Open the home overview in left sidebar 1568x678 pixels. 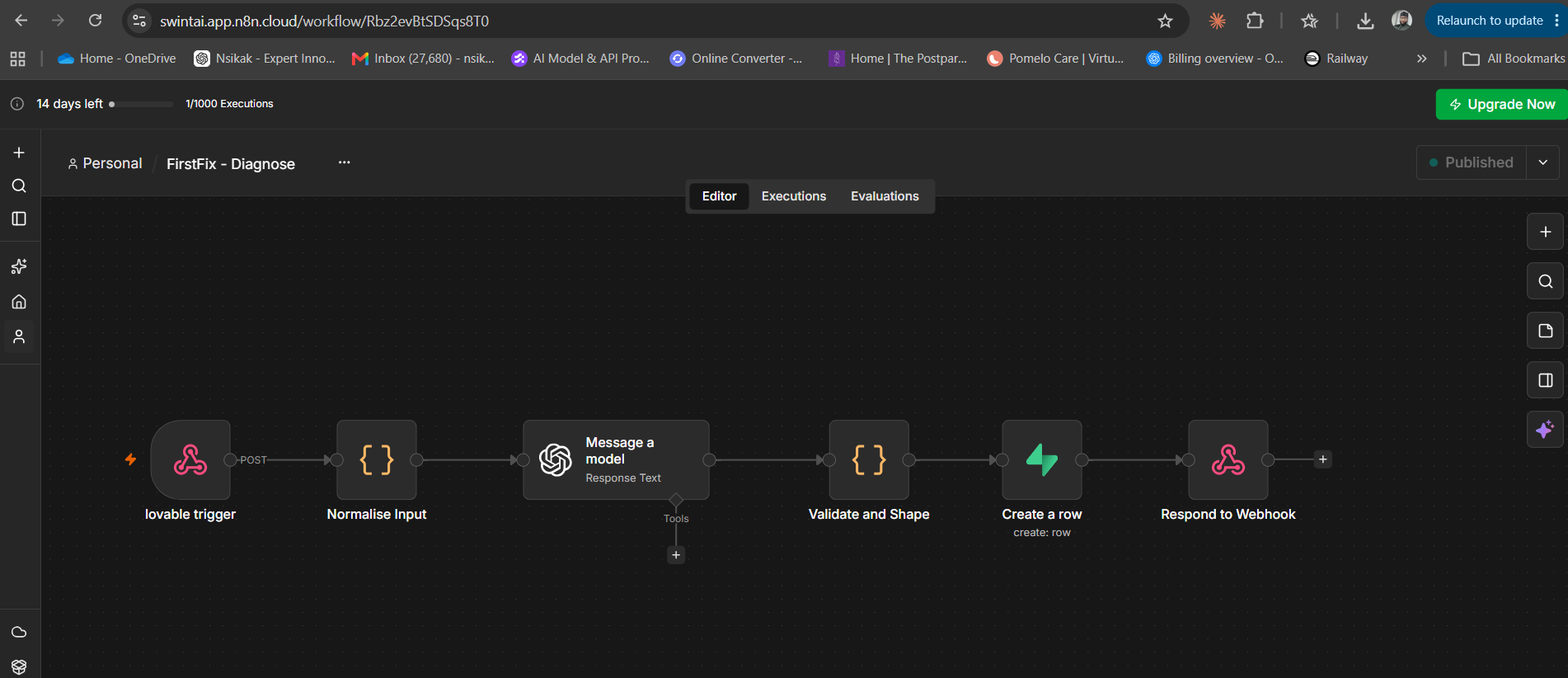[19, 302]
